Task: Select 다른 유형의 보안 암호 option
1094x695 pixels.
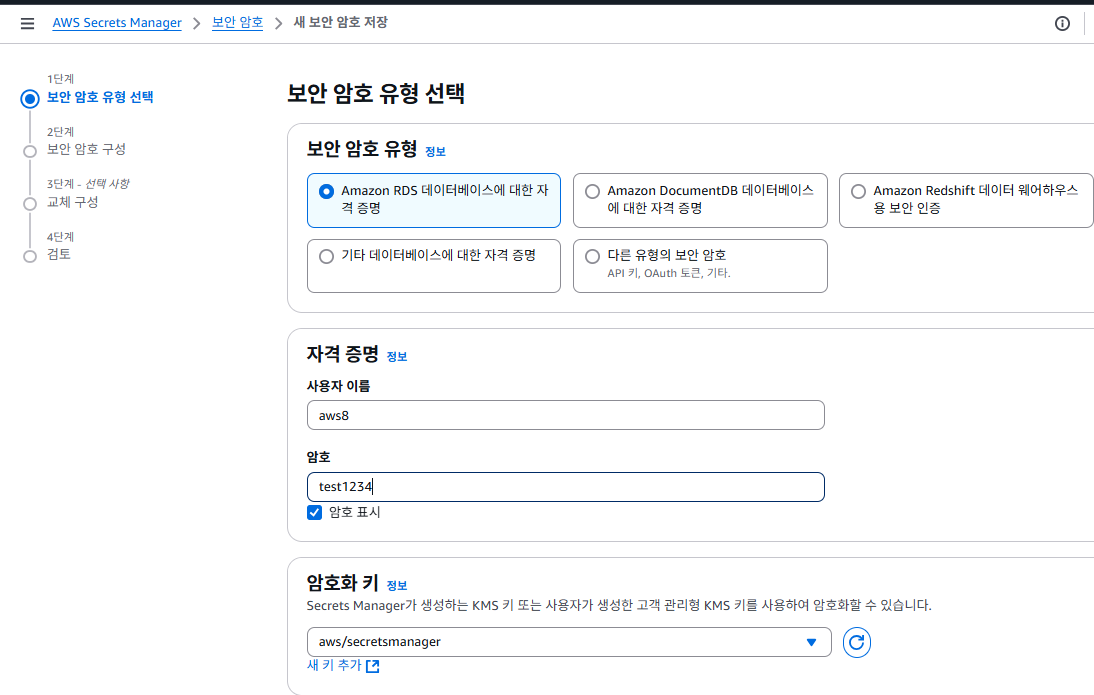Action: coord(700,266)
